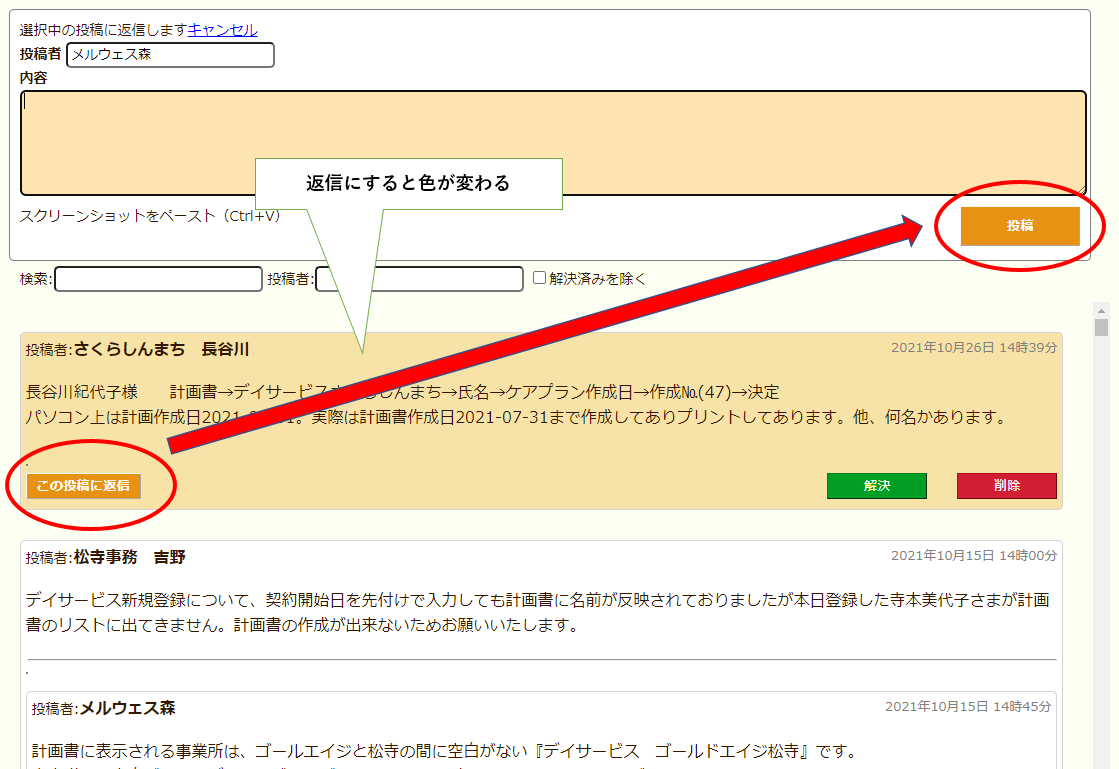Select poster name さくらしんまち 長谷川
1119x769 pixels.
tap(161, 349)
